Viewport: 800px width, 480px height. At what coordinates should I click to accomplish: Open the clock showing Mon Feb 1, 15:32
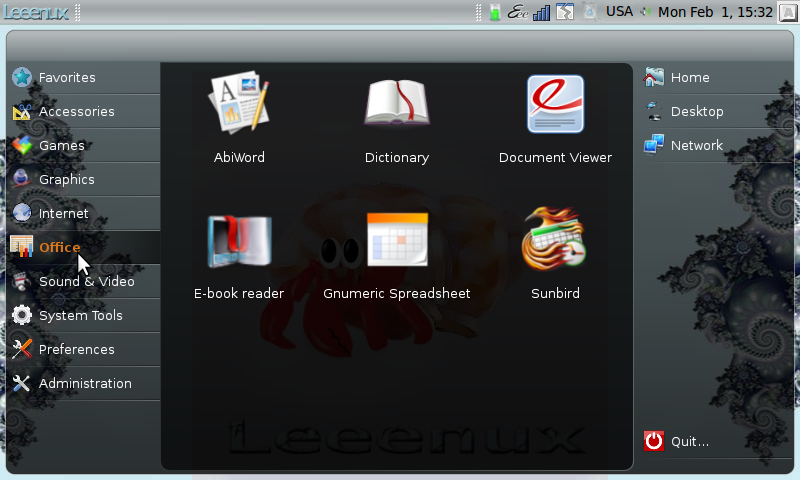715,12
